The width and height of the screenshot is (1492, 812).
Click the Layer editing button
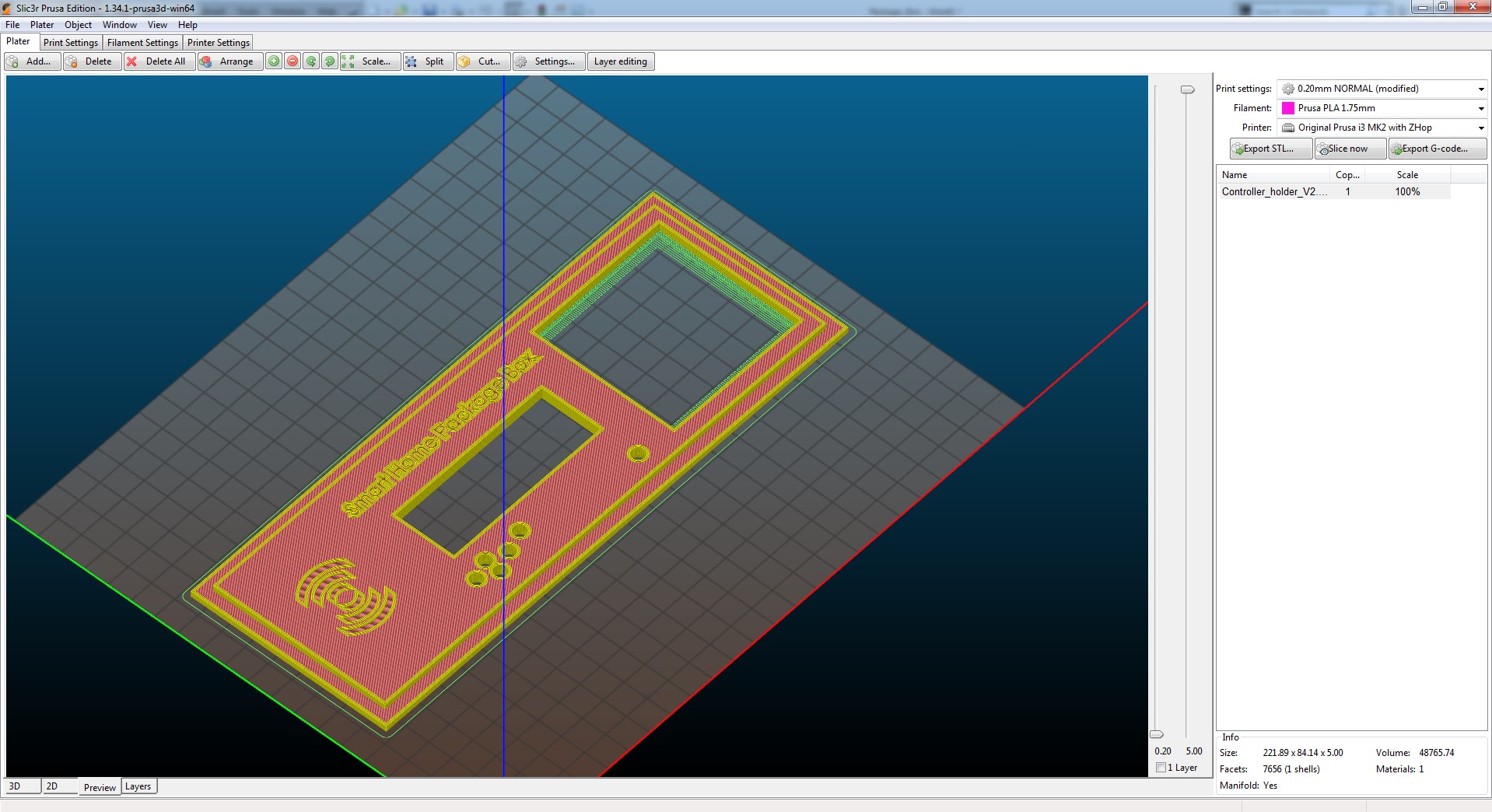tap(621, 61)
